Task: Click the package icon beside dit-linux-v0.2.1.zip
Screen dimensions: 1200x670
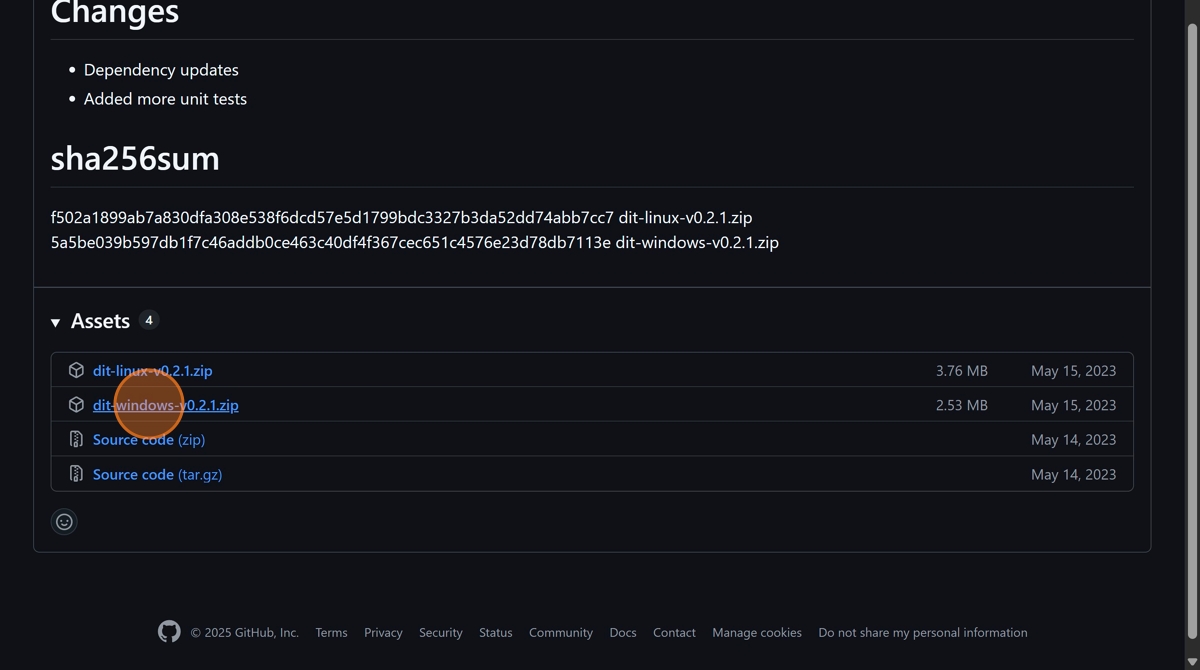Action: pos(76,370)
